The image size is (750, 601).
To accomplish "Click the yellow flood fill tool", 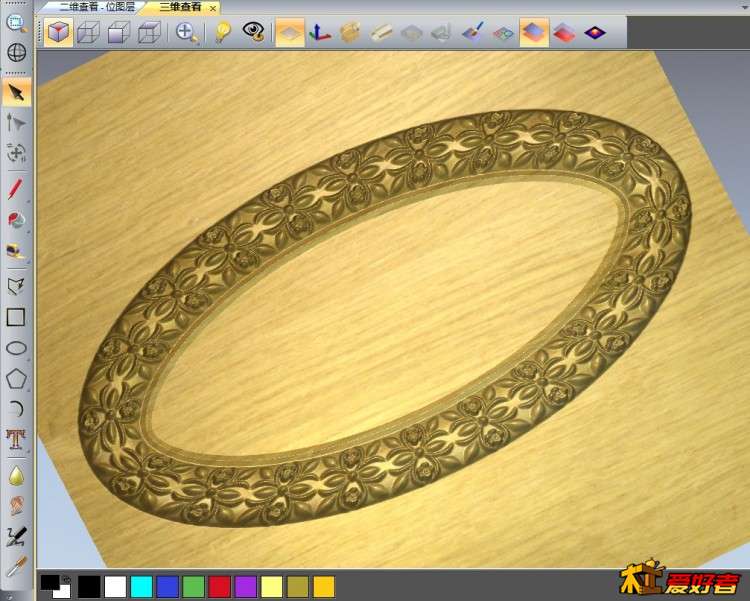I will 16,251.
